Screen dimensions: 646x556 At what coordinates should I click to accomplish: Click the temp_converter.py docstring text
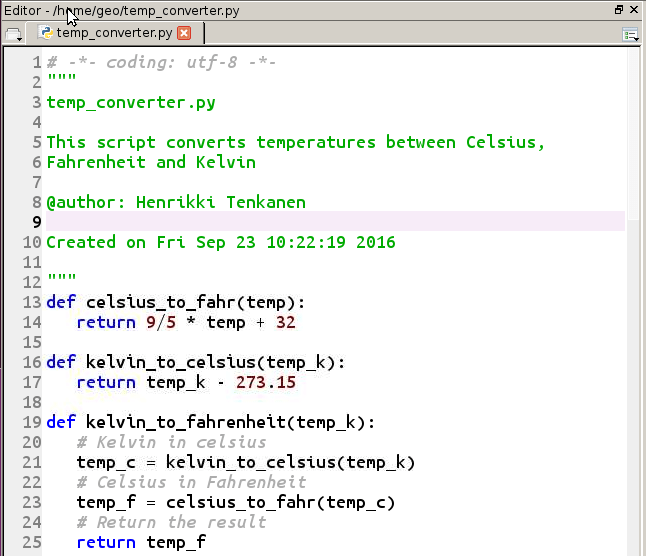[x=131, y=103]
